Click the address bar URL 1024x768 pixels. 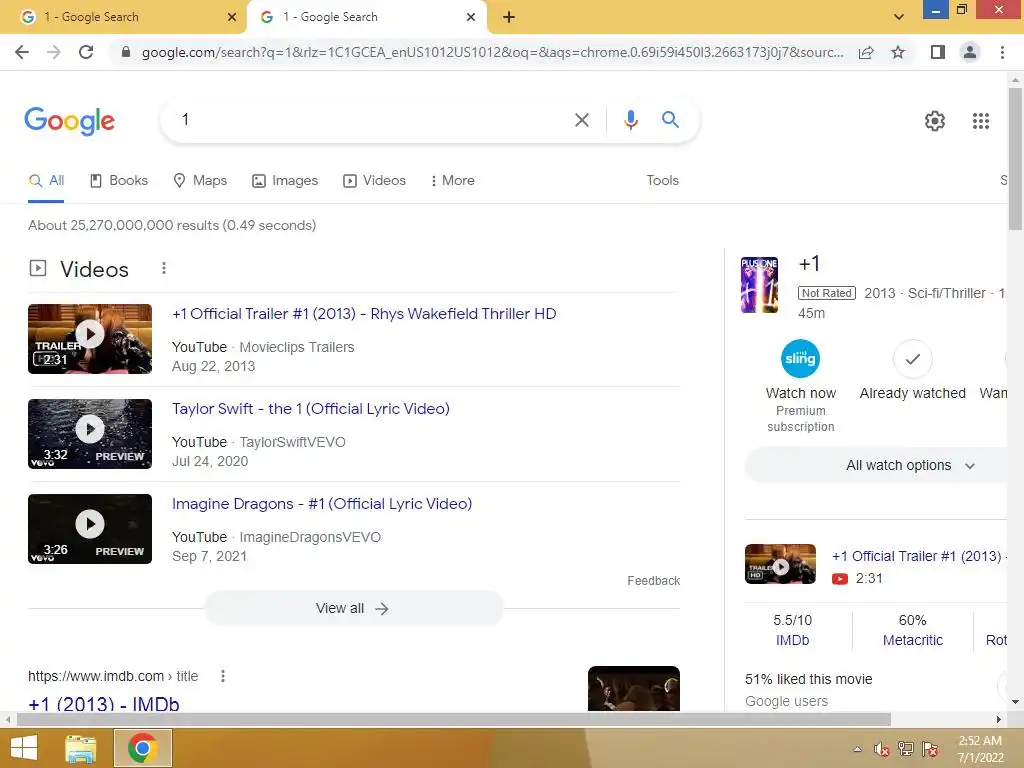point(492,52)
